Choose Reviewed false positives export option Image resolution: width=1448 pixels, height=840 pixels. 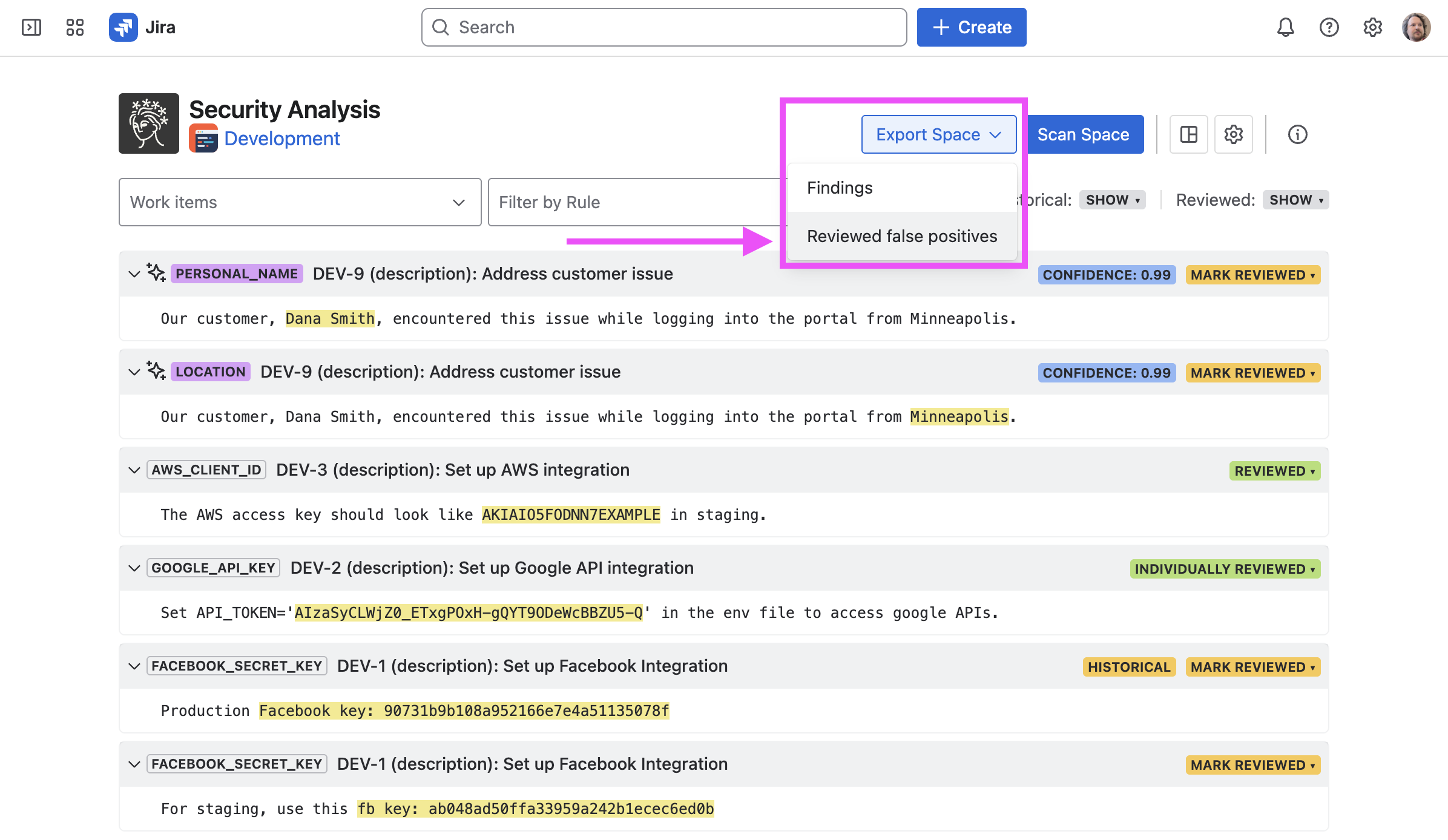[x=902, y=236]
